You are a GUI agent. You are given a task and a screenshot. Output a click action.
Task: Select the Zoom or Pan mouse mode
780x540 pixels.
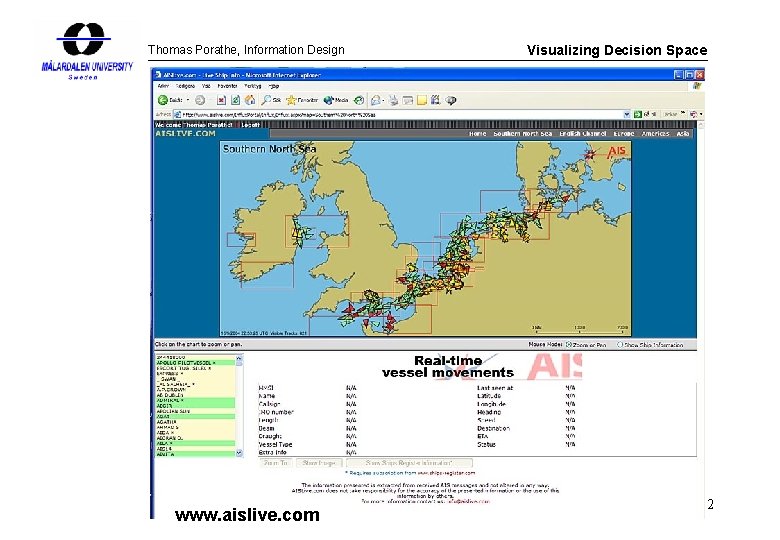click(x=570, y=345)
